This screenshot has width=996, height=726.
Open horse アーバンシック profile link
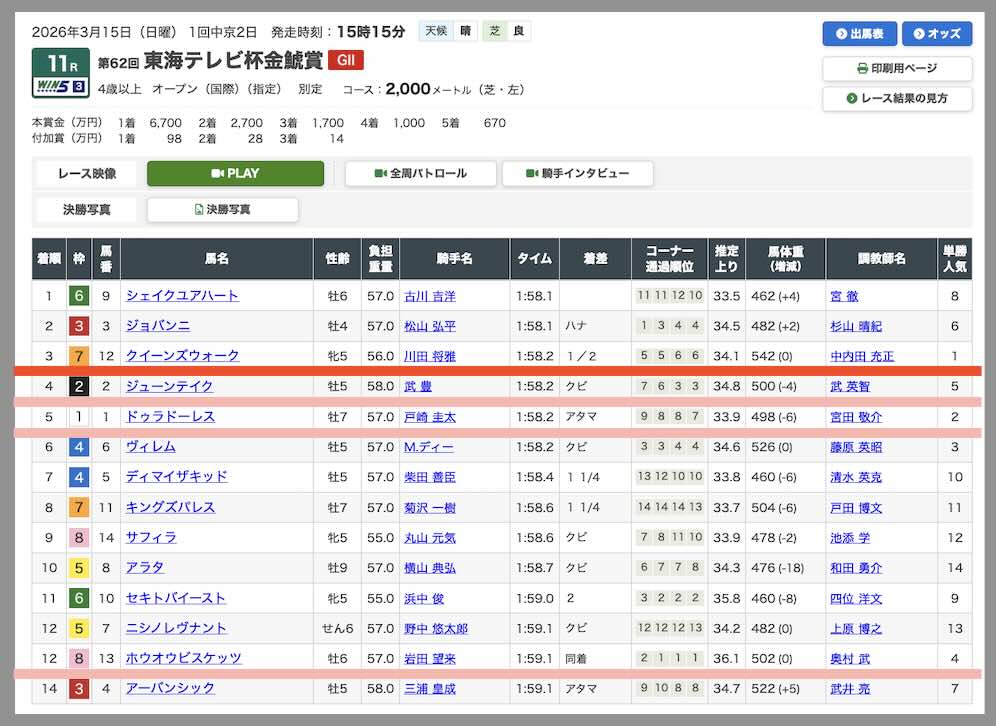tap(170, 689)
